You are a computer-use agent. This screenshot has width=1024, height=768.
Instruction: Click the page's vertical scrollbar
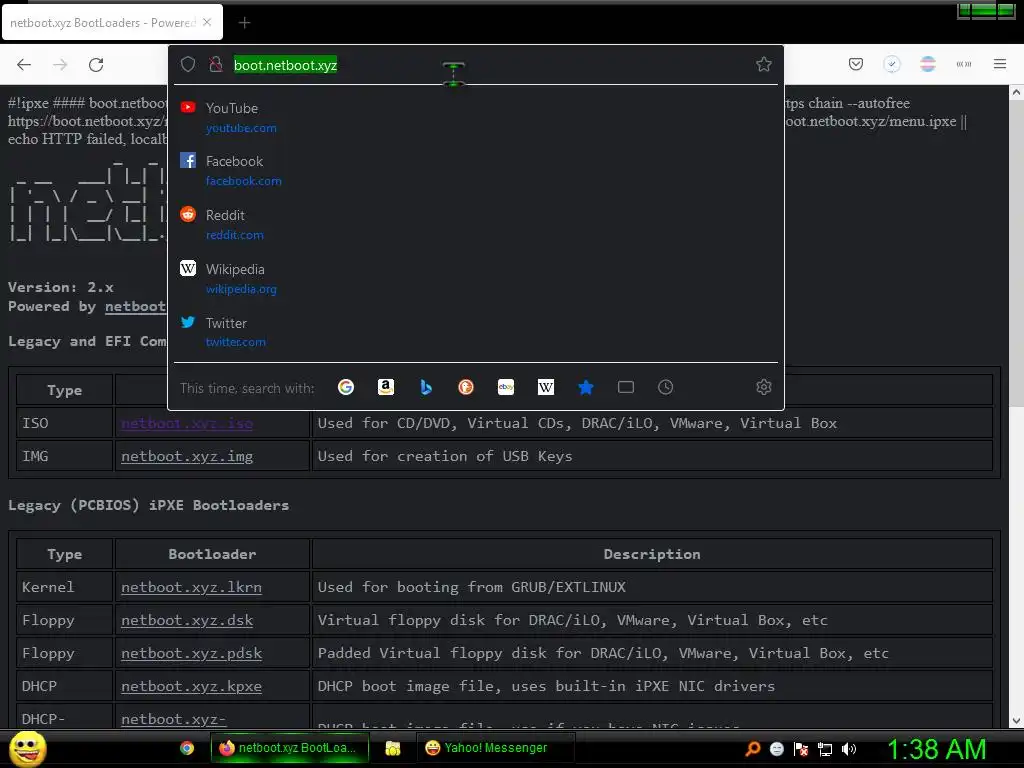[x=1016, y=255]
